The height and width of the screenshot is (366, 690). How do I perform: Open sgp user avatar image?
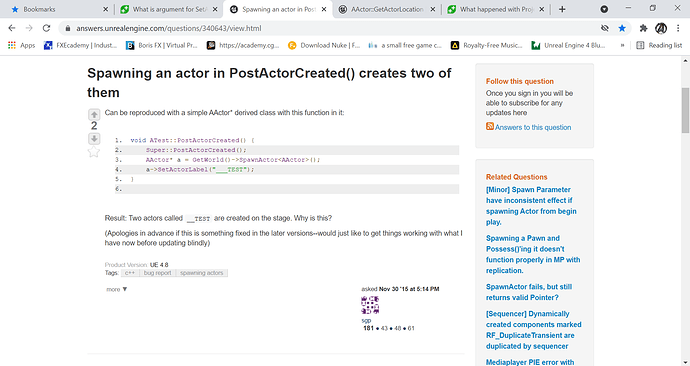[370, 305]
